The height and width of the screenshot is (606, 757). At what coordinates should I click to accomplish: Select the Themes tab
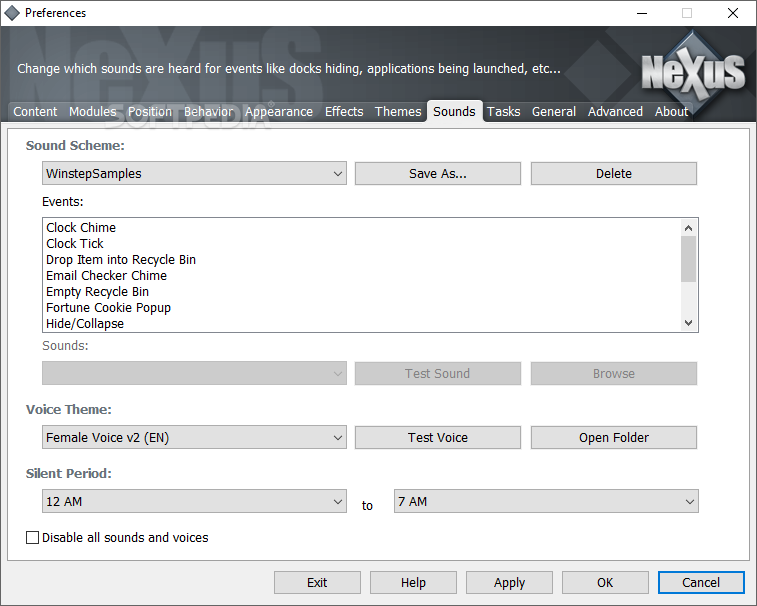point(398,112)
